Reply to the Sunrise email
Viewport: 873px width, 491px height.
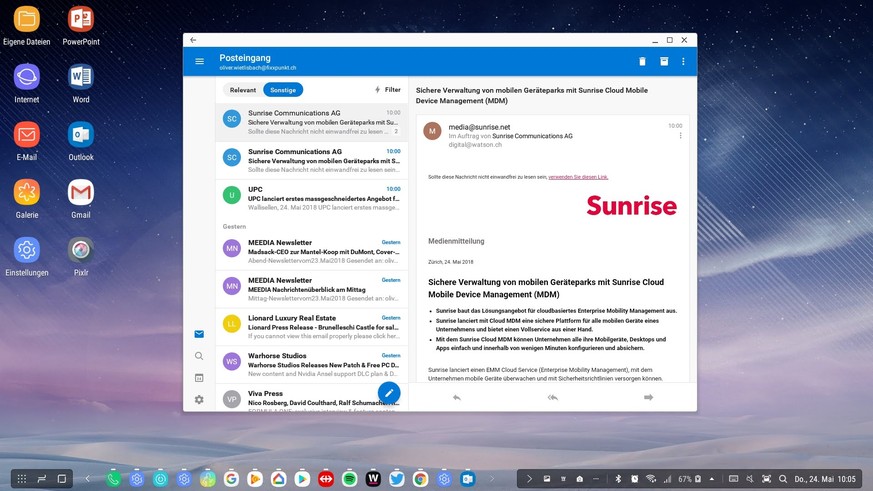coord(456,397)
